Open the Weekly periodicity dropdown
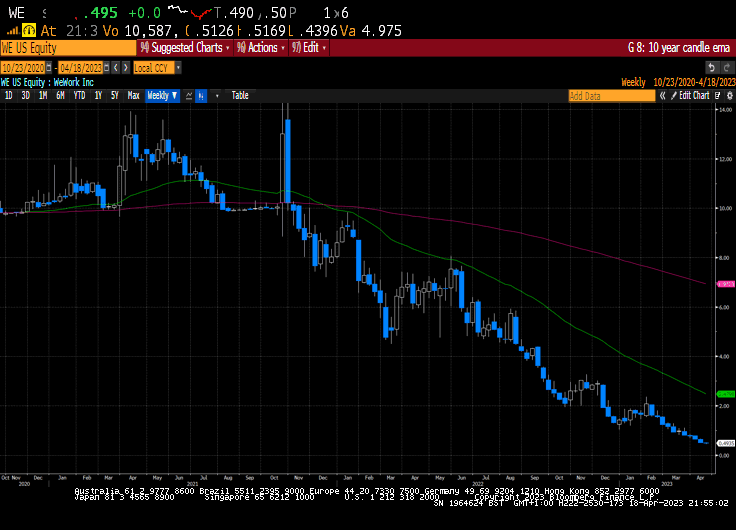736x530 pixels. pos(162,96)
